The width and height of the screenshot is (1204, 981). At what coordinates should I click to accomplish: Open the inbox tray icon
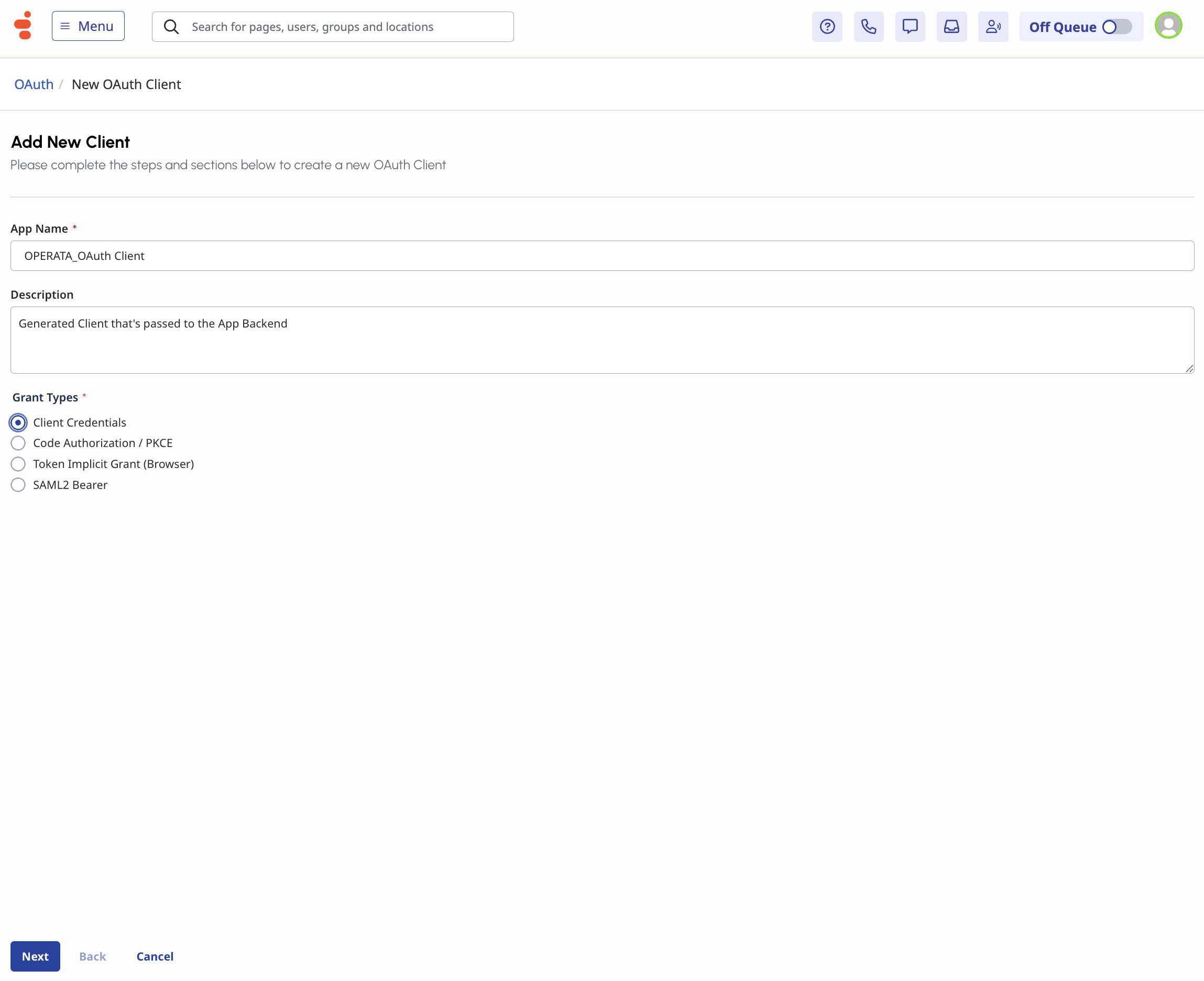[x=951, y=27]
